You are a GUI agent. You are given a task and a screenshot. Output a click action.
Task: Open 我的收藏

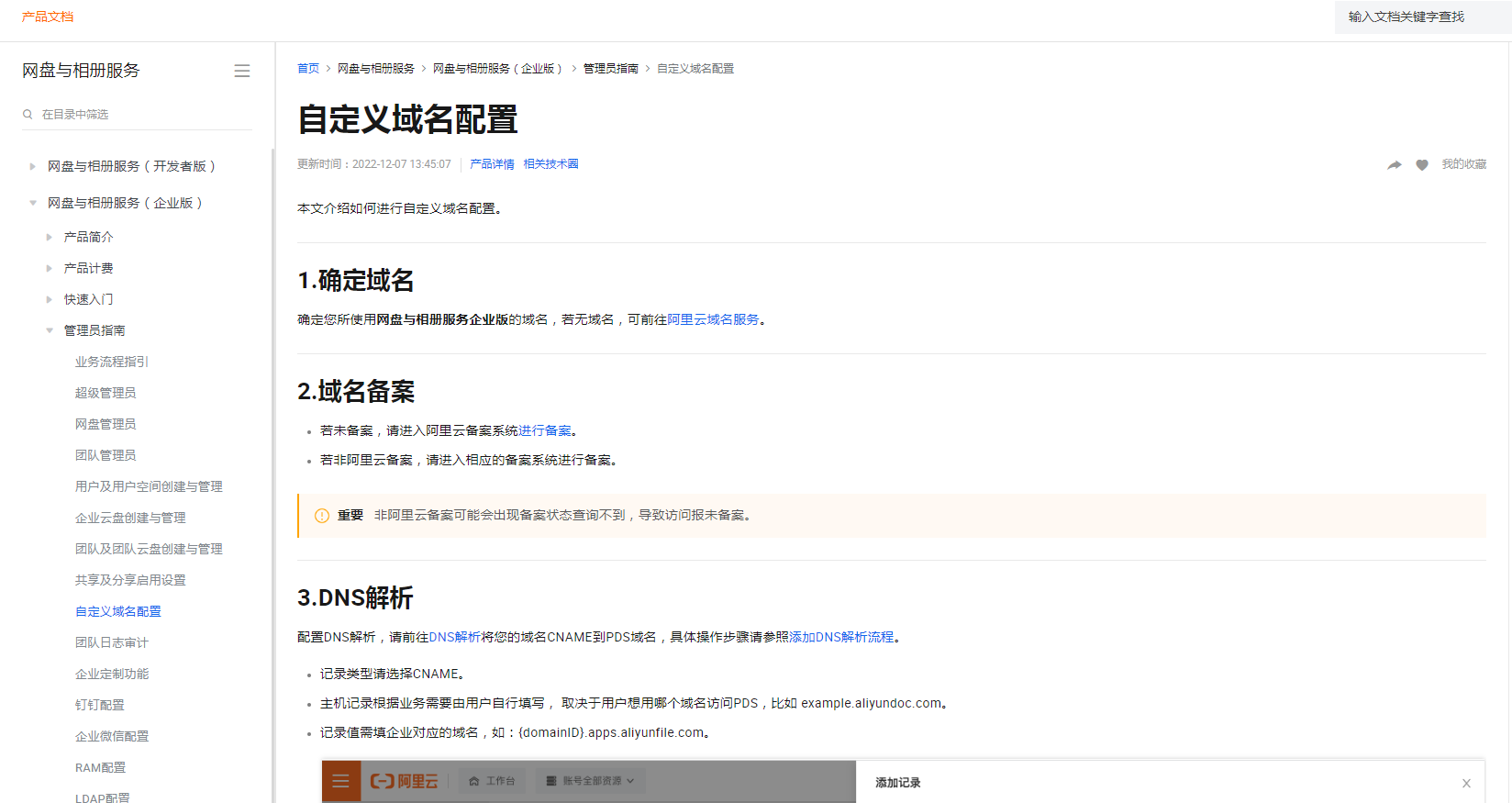click(x=1464, y=164)
